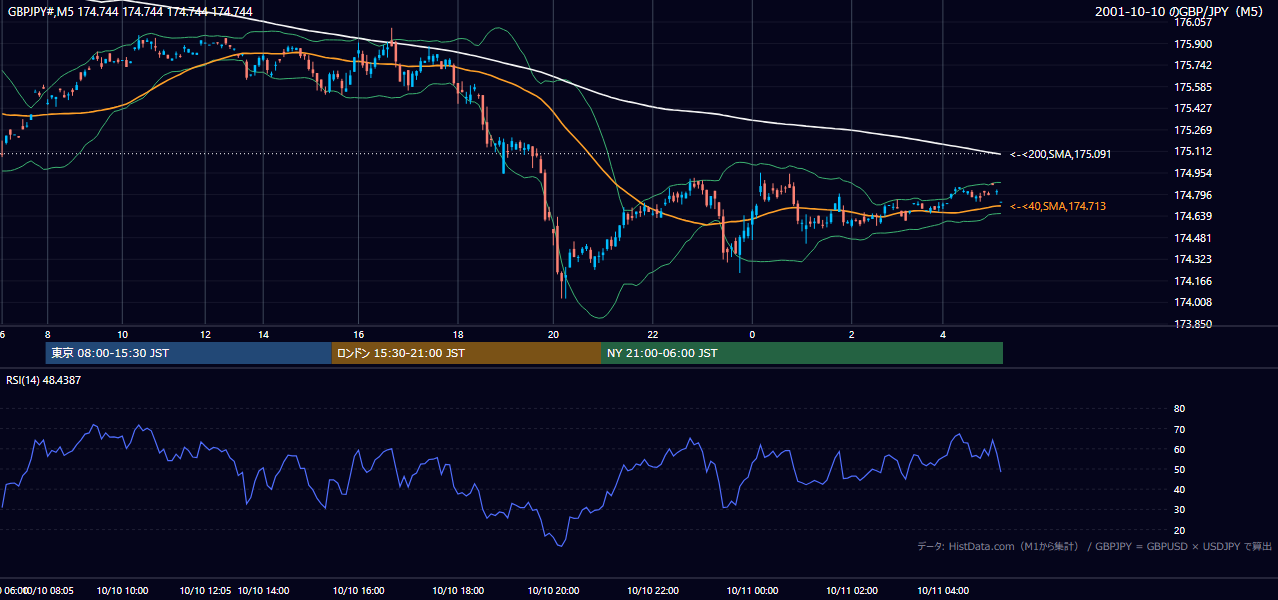The width and height of the screenshot is (1278, 600).
Task: Click the 10/10 16:00 bottom date label
Action: [x=359, y=591]
